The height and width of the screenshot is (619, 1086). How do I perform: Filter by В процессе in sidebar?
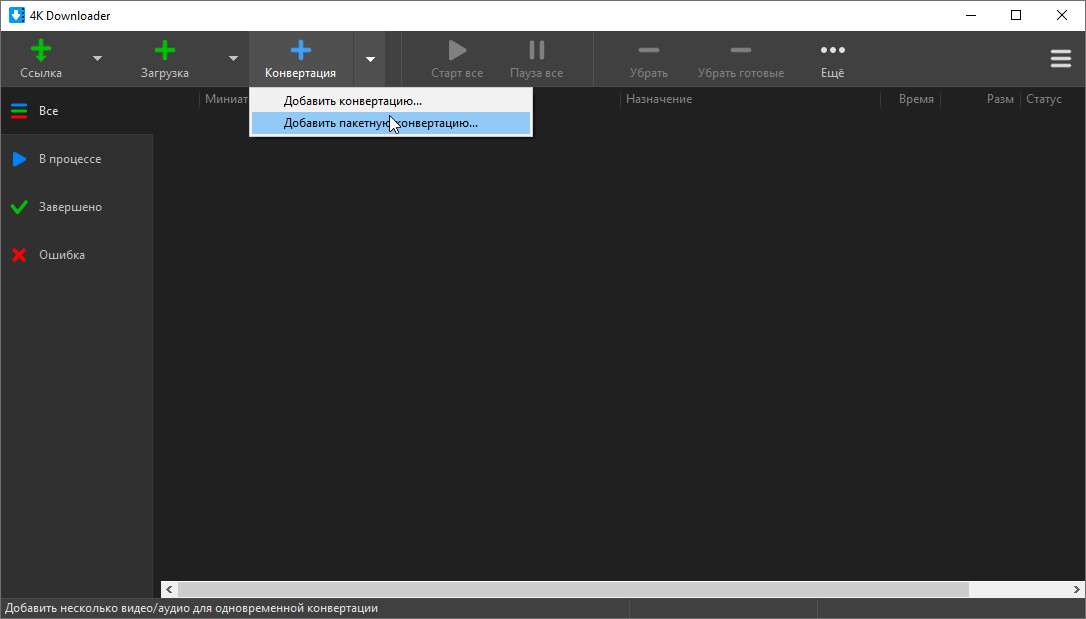click(x=69, y=159)
